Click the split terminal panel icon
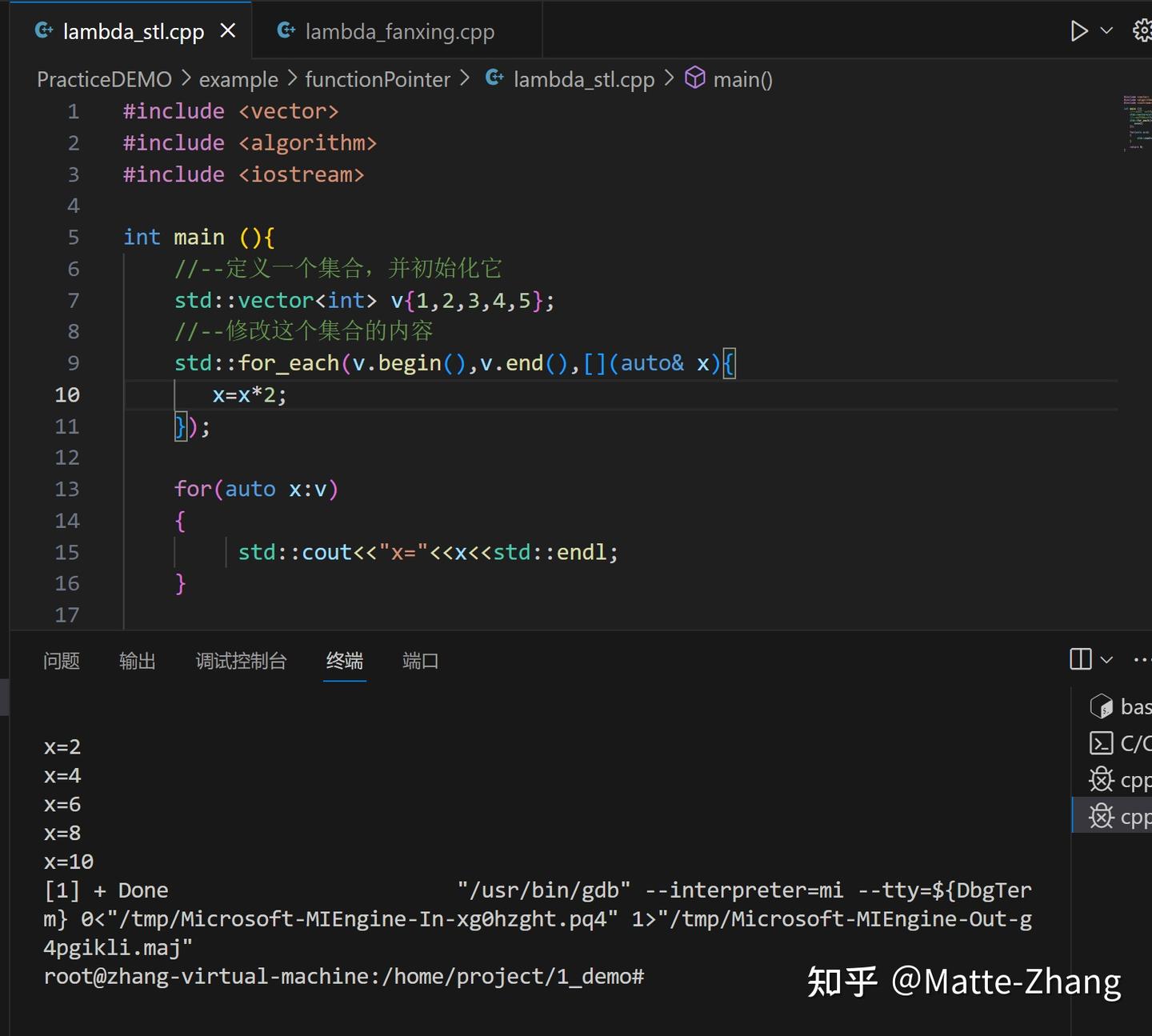Screen dimensions: 1152x1036 click(1079, 659)
